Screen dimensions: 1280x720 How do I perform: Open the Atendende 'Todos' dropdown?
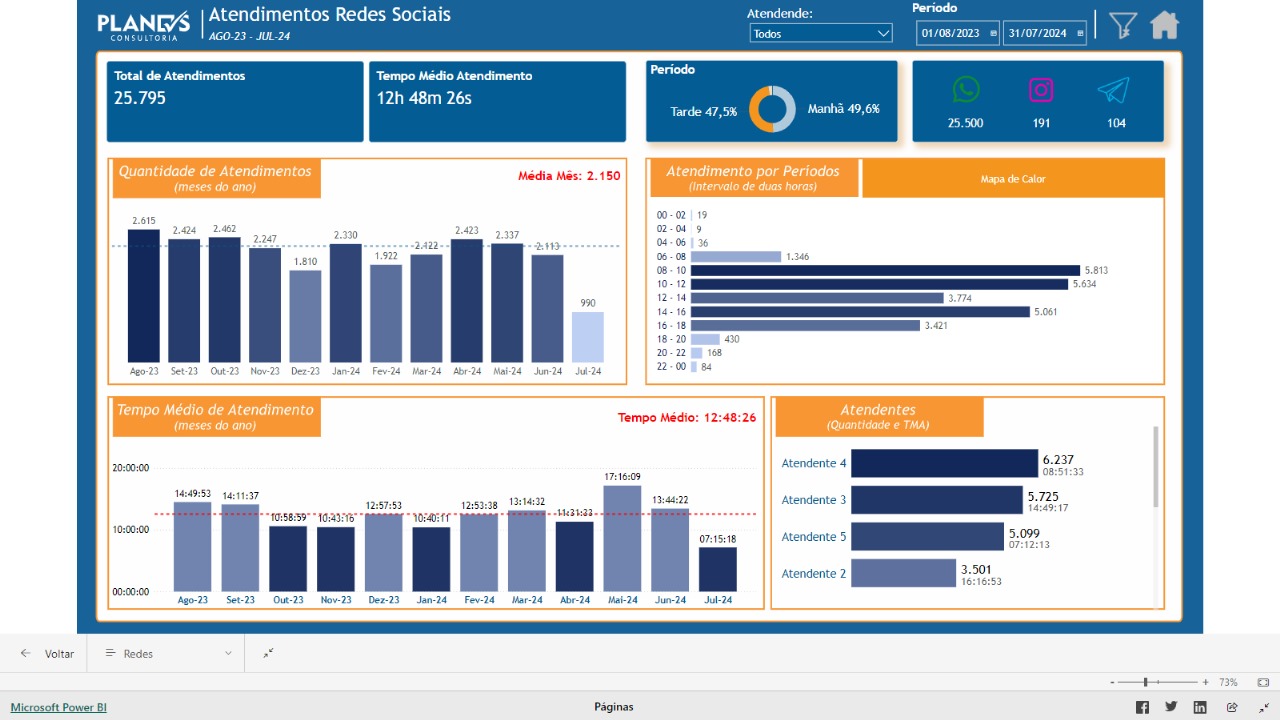(820, 33)
